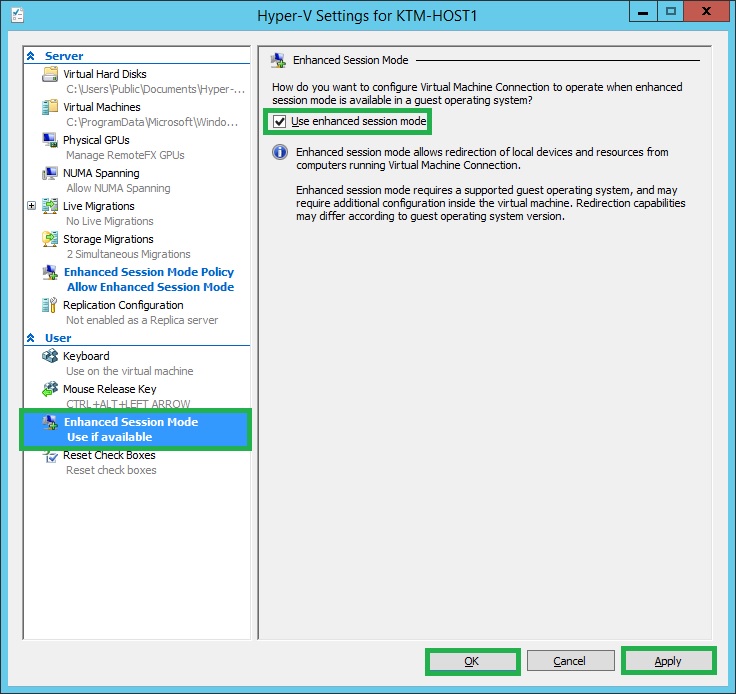Click the Physical GPUs icon
This screenshot has width=736, height=694.
click(50, 140)
